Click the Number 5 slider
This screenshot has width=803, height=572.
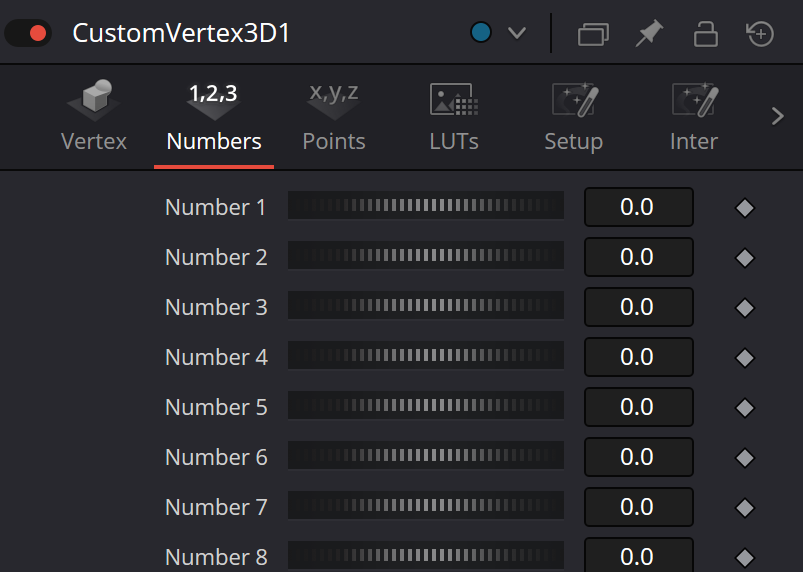click(x=426, y=405)
